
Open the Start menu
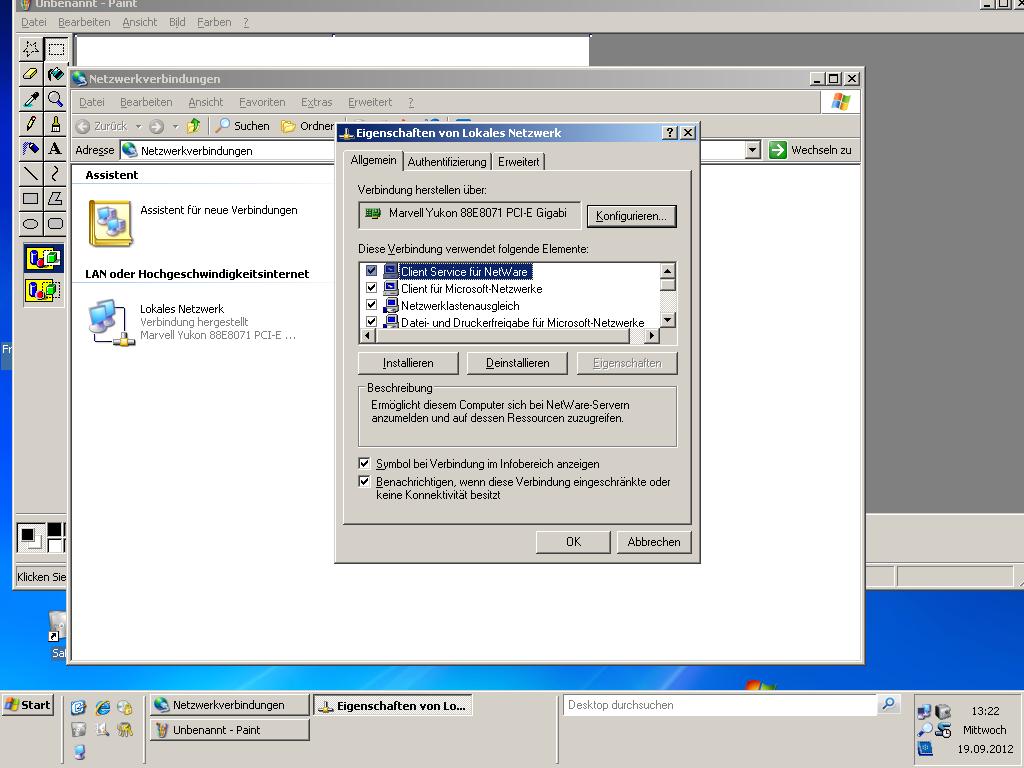click(27, 705)
